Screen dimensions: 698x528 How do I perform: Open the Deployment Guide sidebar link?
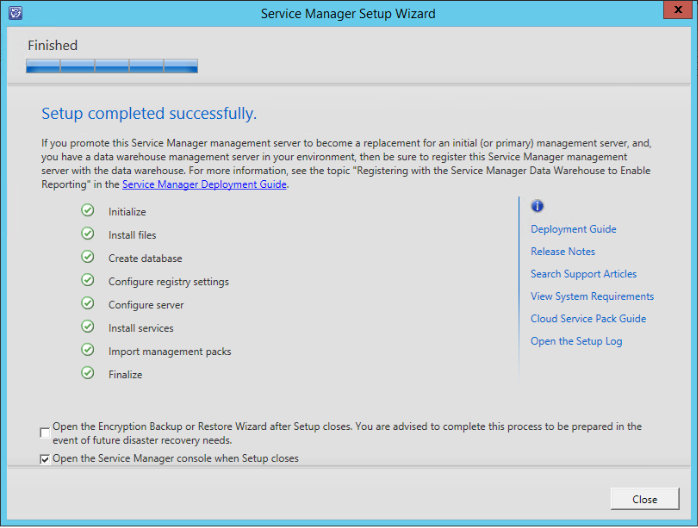pyautogui.click(x=573, y=229)
